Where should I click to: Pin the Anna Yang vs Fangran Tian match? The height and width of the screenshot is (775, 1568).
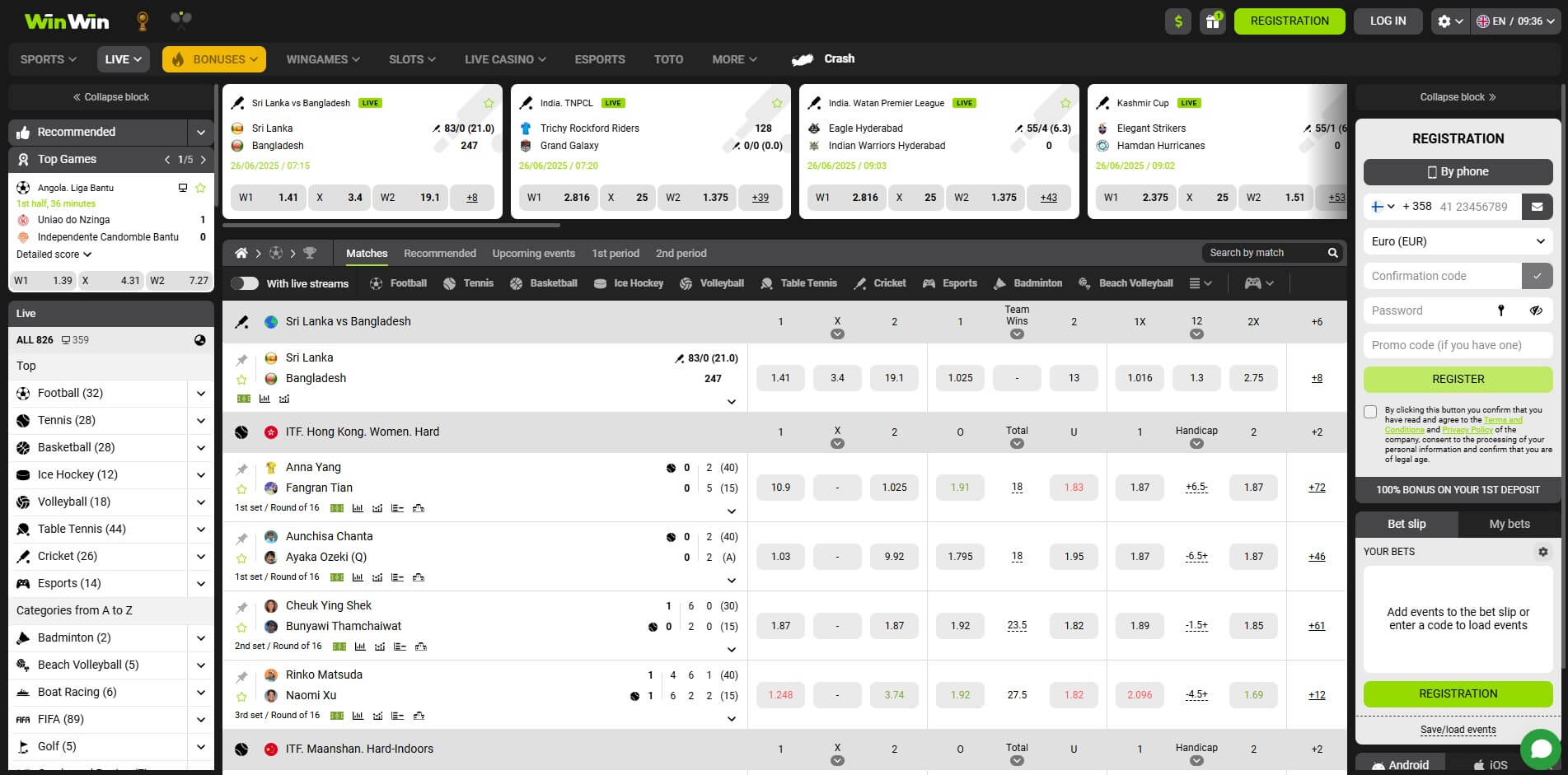click(241, 467)
